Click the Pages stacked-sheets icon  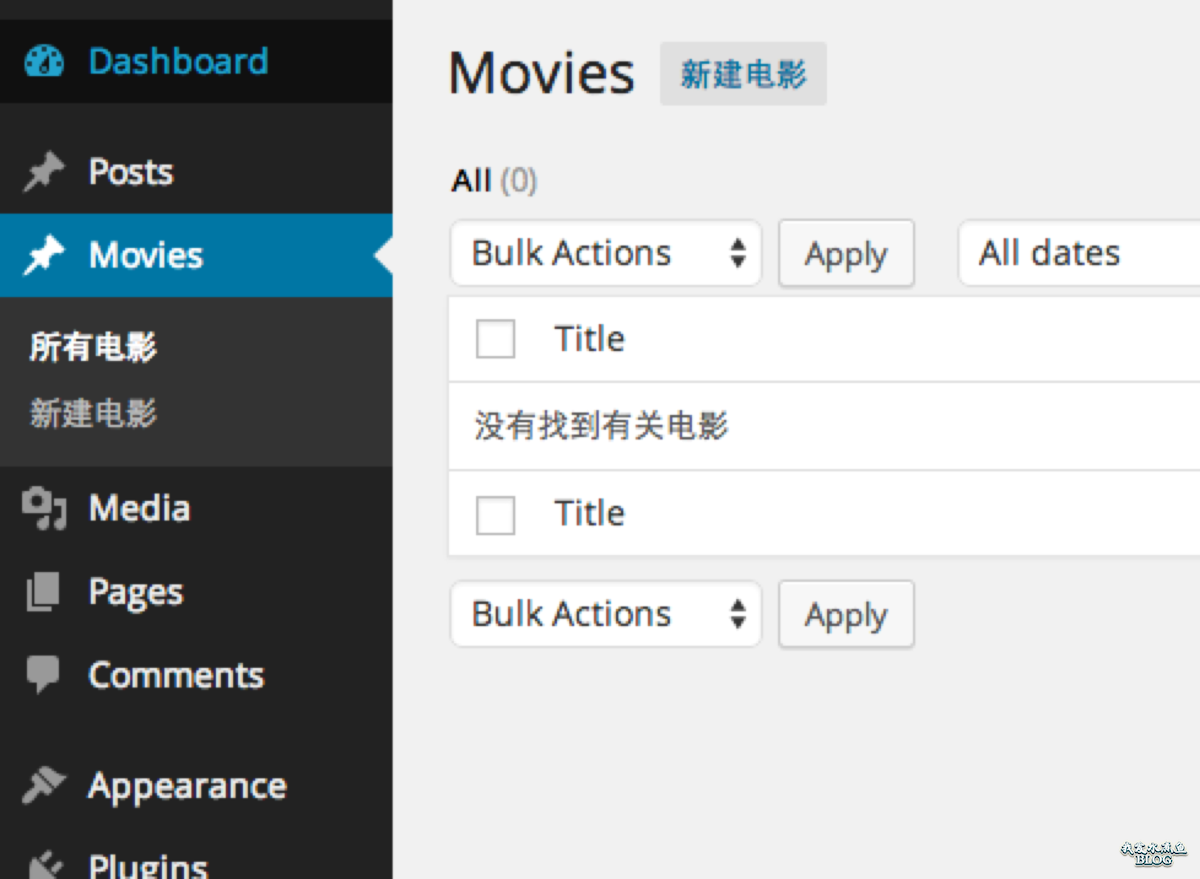point(44,593)
